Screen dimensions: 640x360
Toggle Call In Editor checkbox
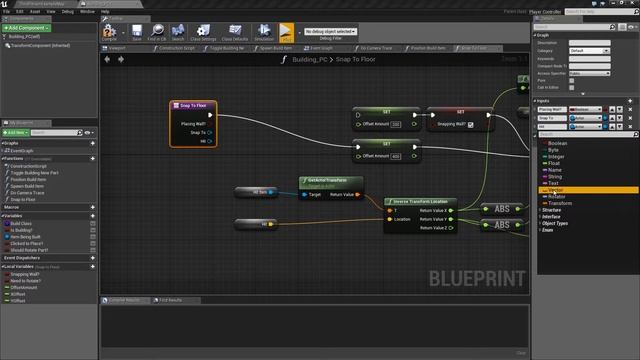(x=571, y=88)
